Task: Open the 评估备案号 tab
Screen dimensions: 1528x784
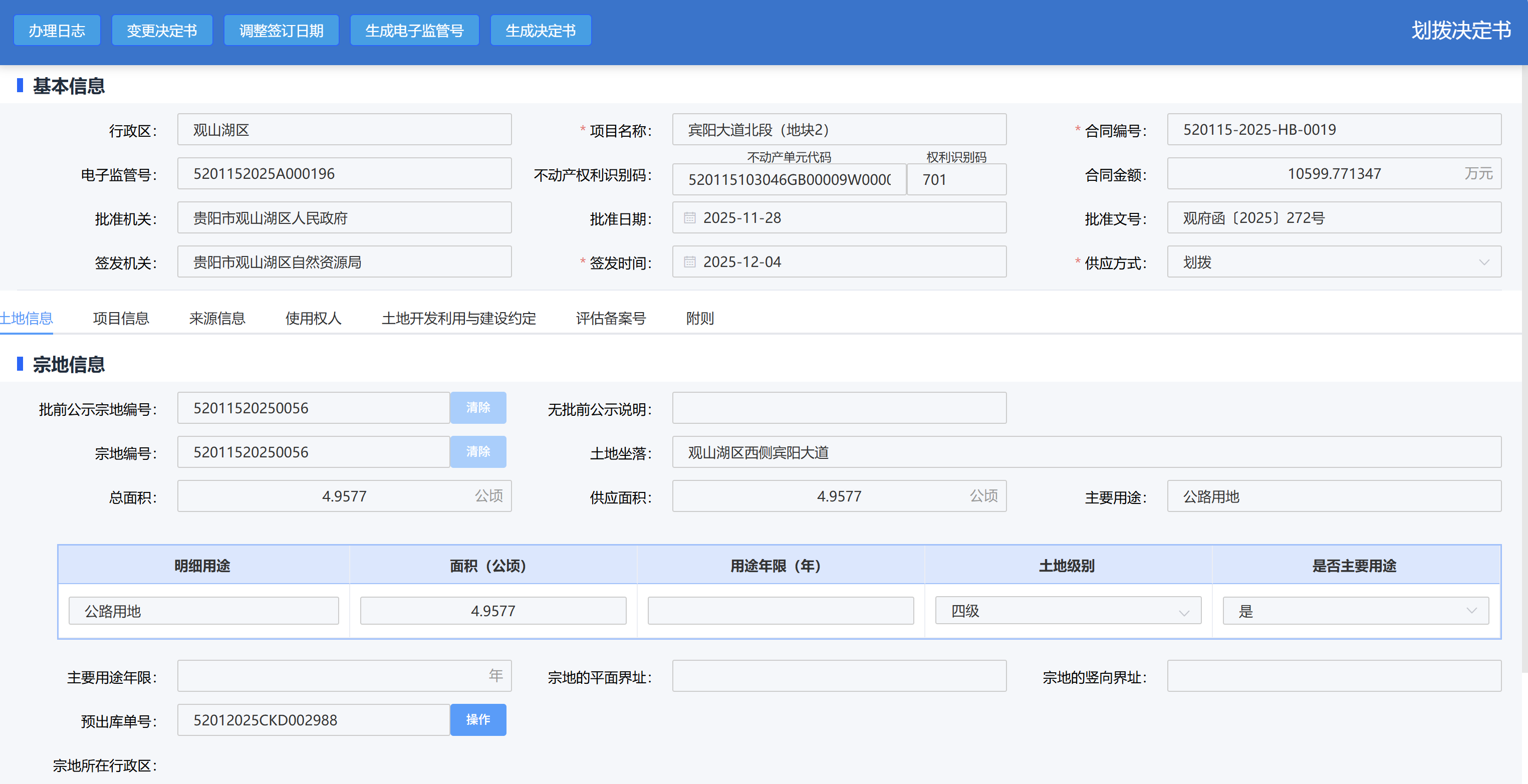Action: pos(610,319)
